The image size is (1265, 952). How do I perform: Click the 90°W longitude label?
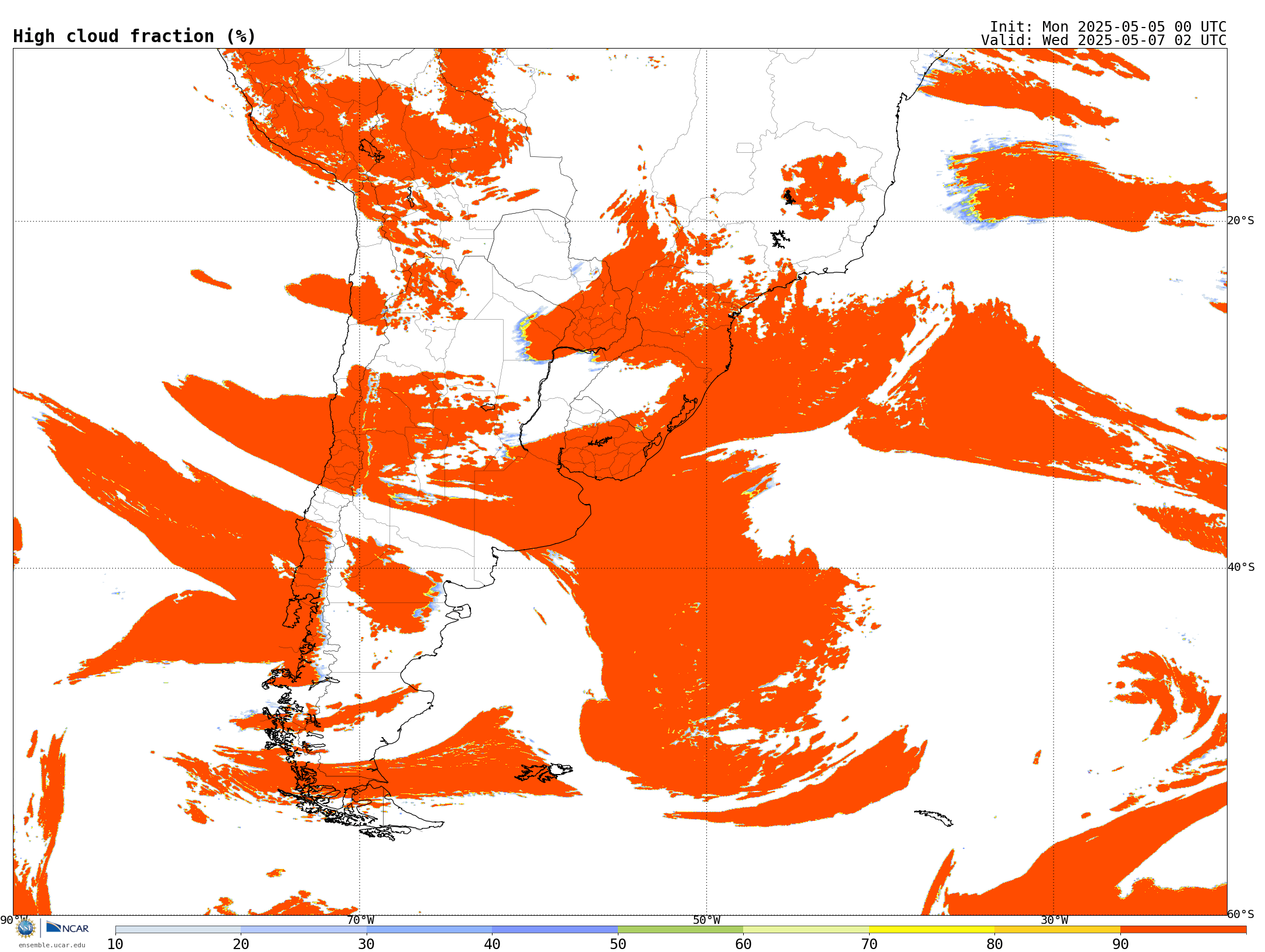tap(14, 920)
